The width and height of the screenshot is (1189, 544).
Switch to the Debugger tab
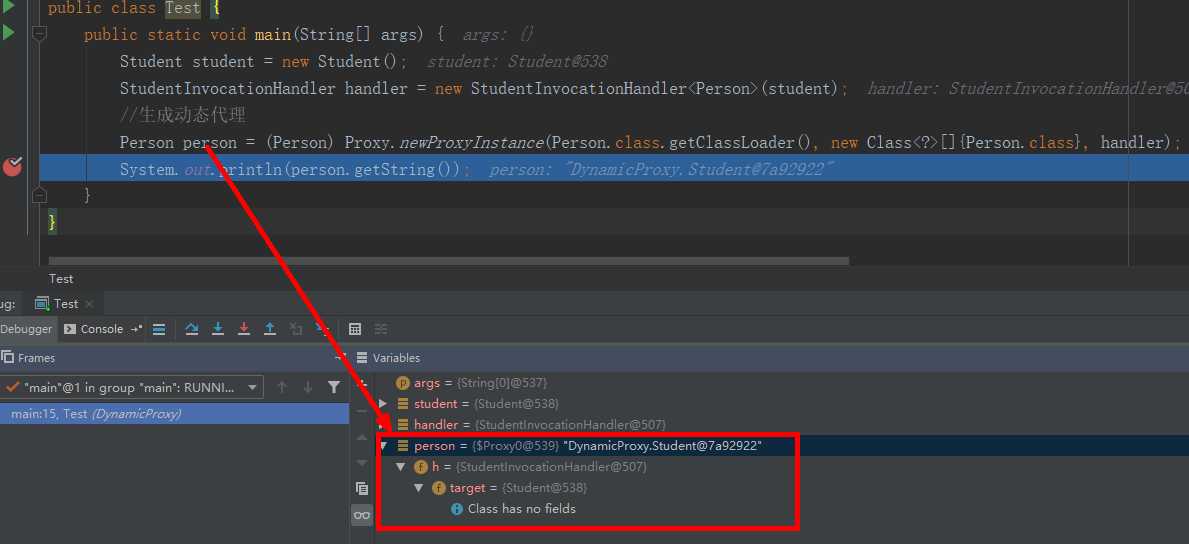tap(27, 329)
